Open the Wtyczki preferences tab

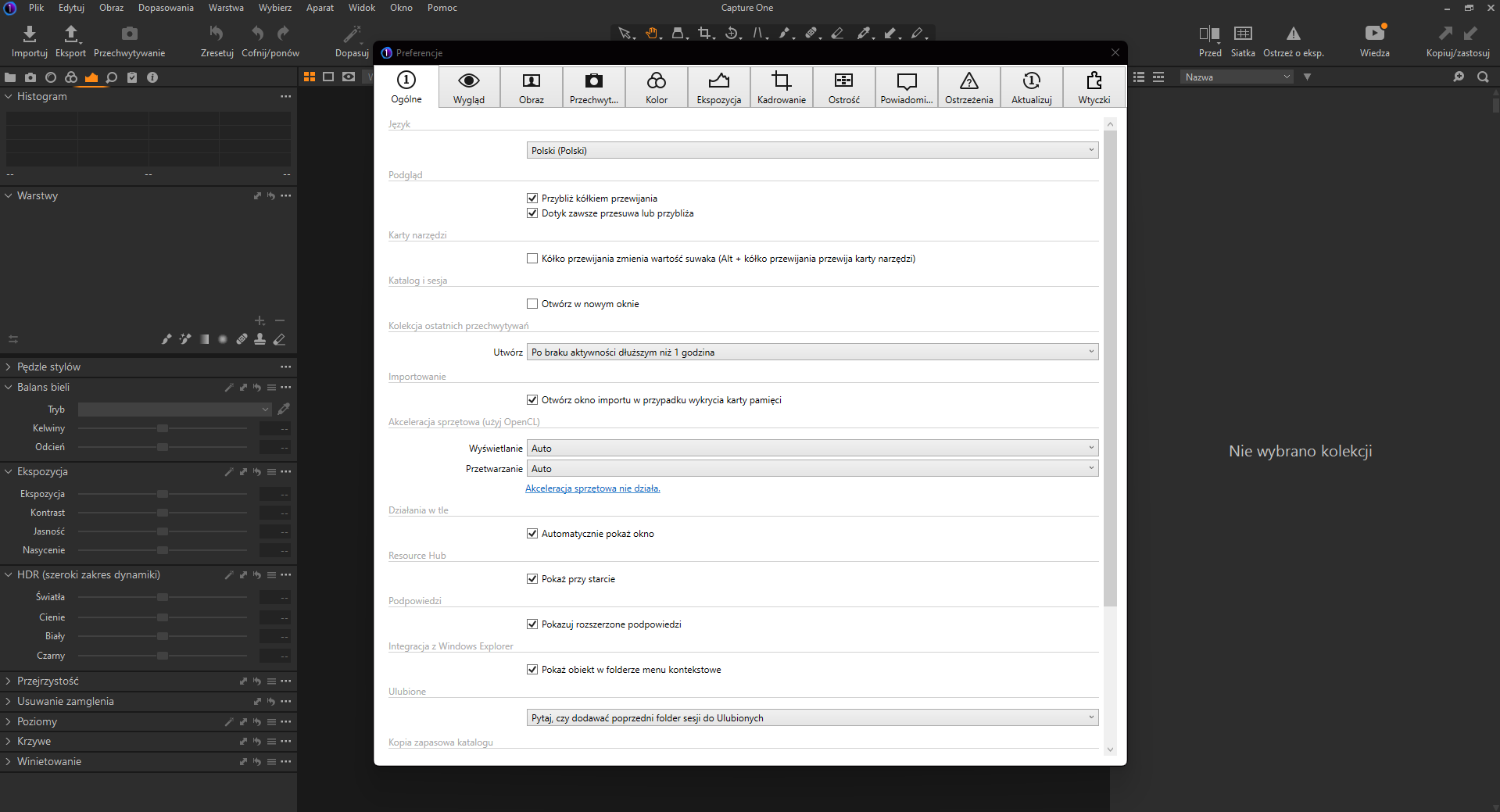[x=1094, y=88]
